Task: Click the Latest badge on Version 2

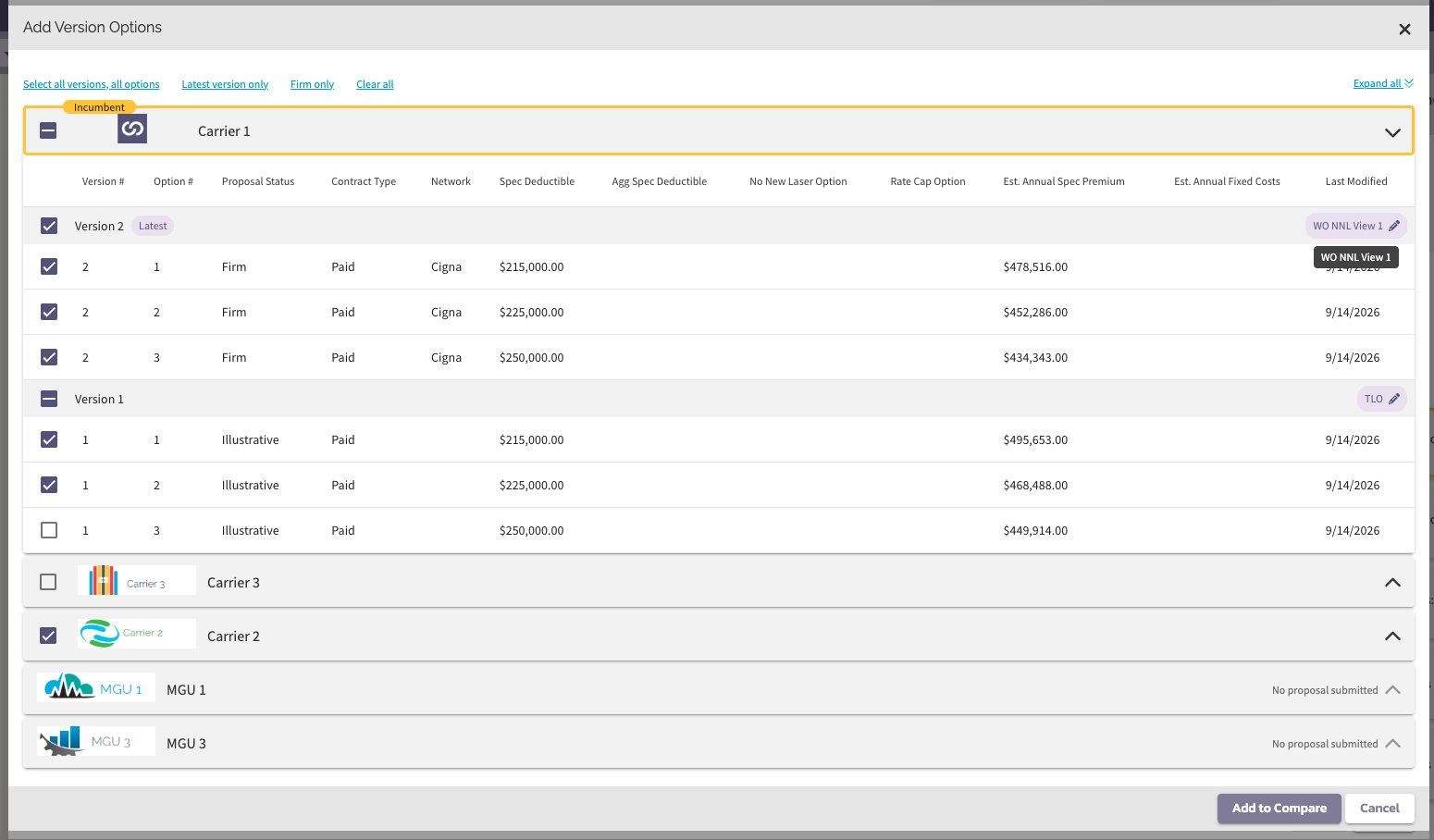Action: (153, 226)
